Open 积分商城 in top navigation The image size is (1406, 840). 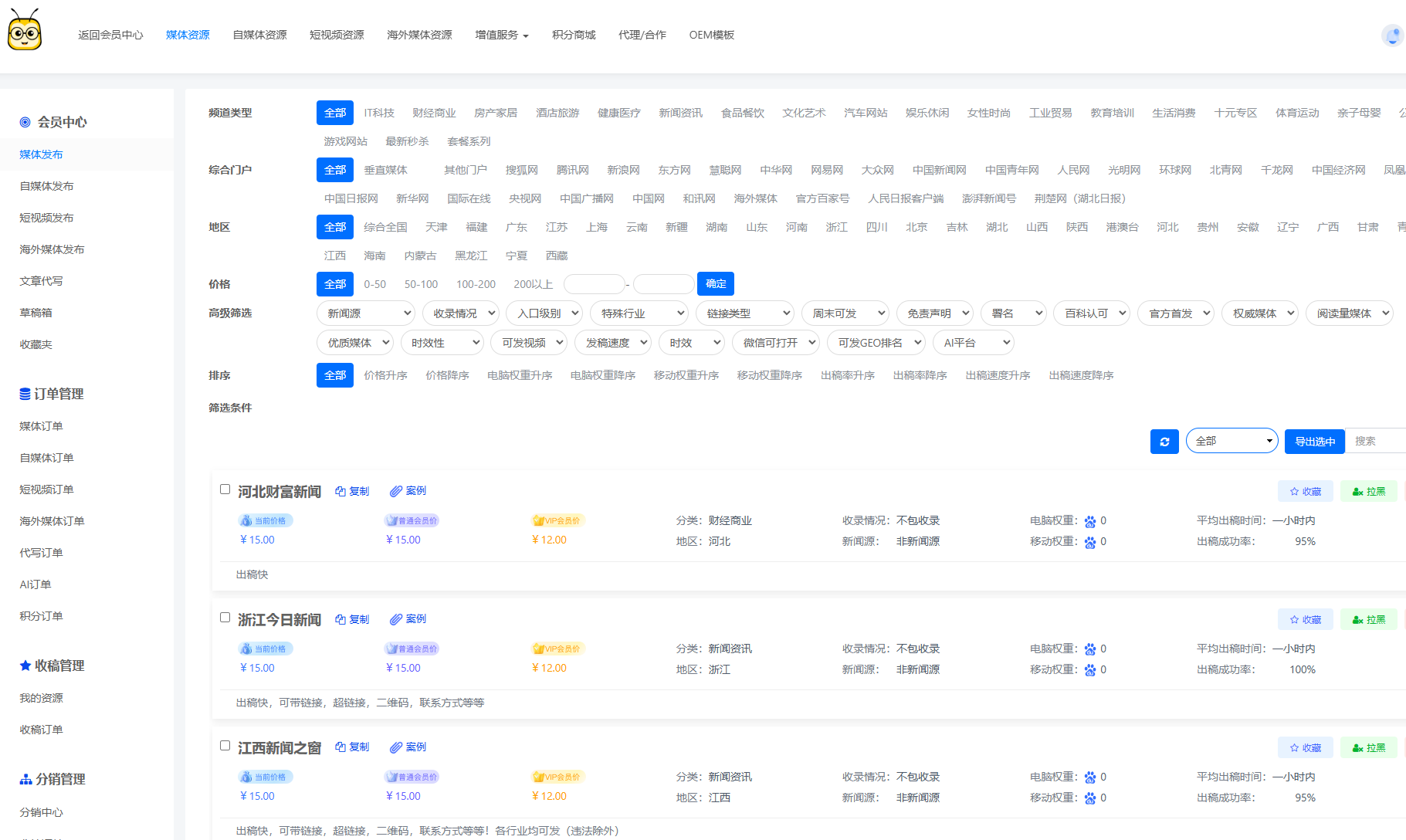574,35
